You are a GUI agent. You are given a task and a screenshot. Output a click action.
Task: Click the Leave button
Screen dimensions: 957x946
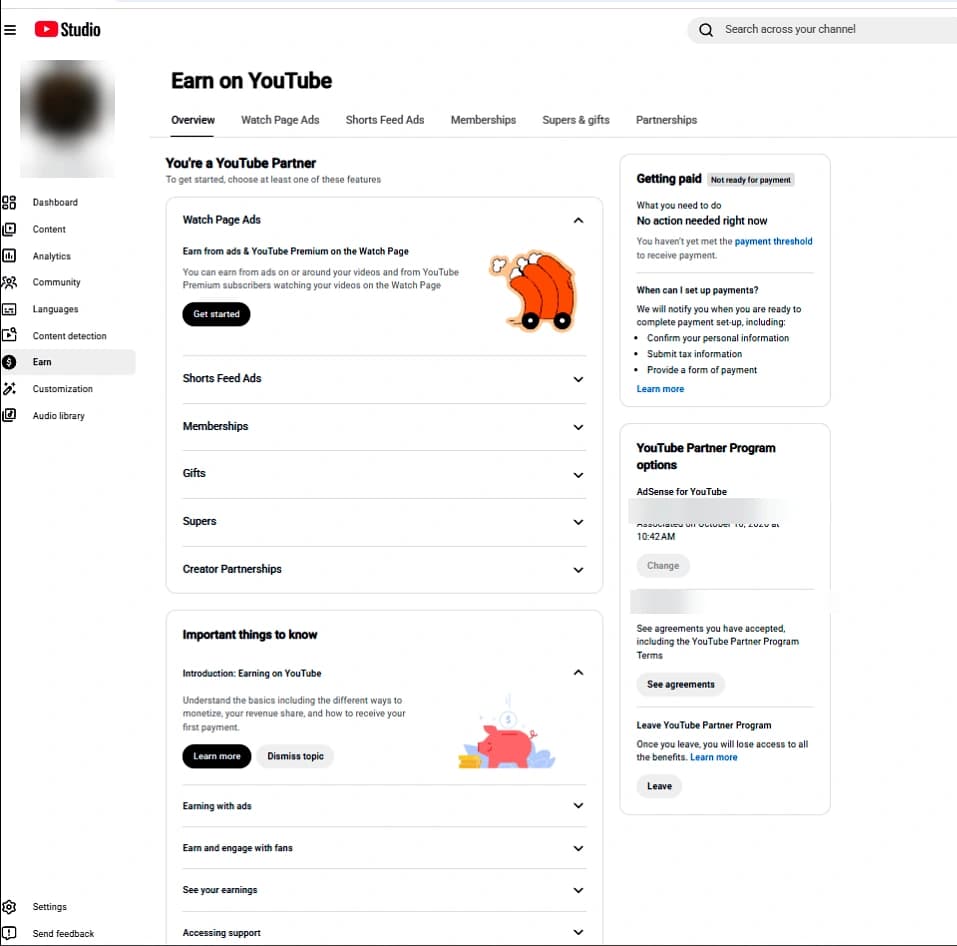[x=659, y=786]
